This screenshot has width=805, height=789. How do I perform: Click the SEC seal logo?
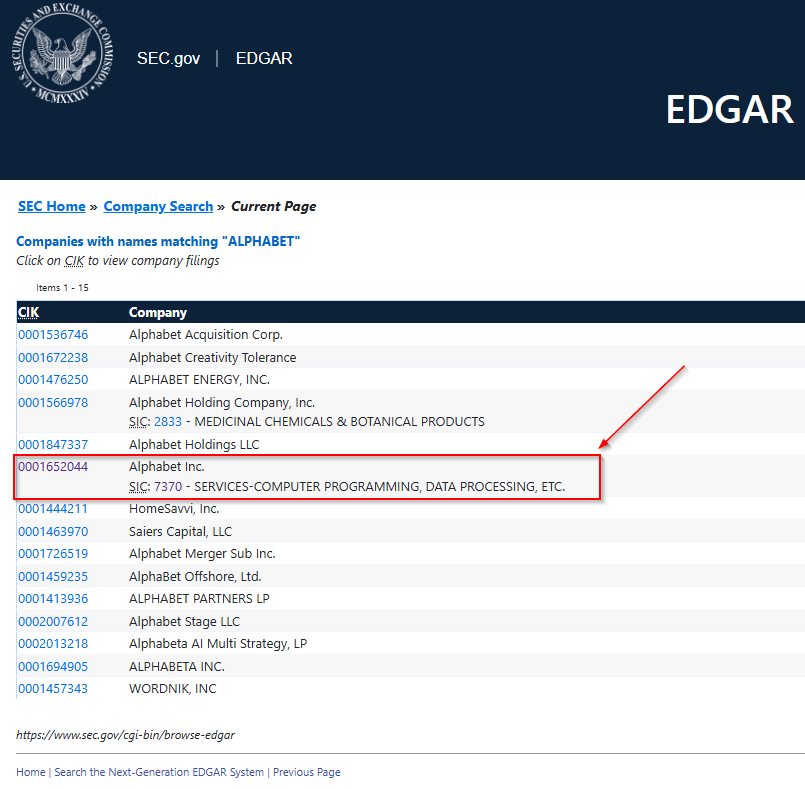point(64,59)
